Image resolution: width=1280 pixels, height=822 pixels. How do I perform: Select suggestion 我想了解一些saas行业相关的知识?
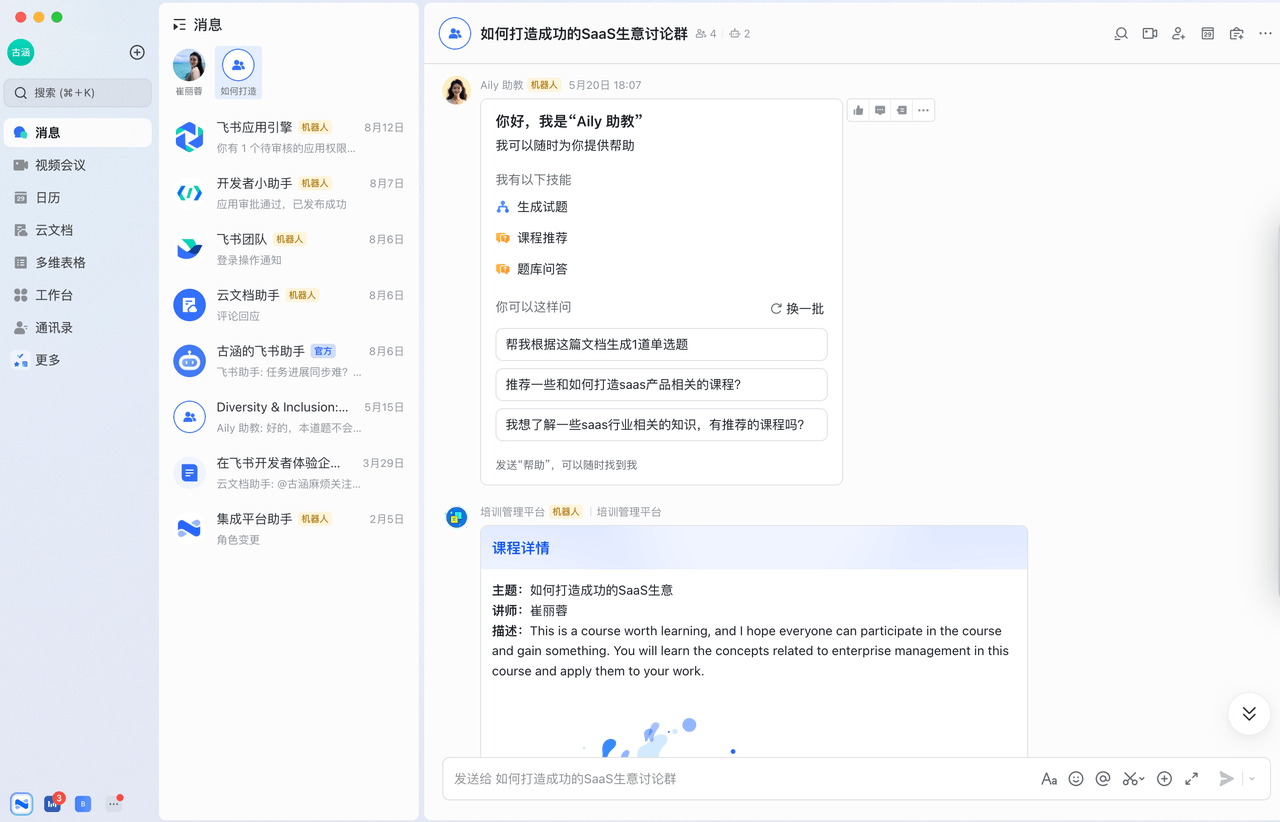click(x=661, y=424)
